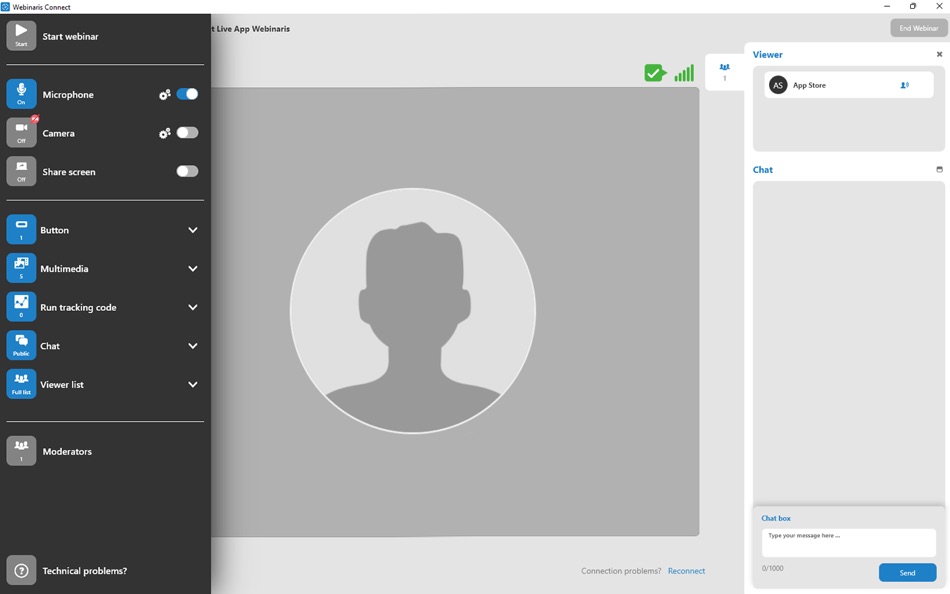Click in the chat message input field

click(848, 542)
